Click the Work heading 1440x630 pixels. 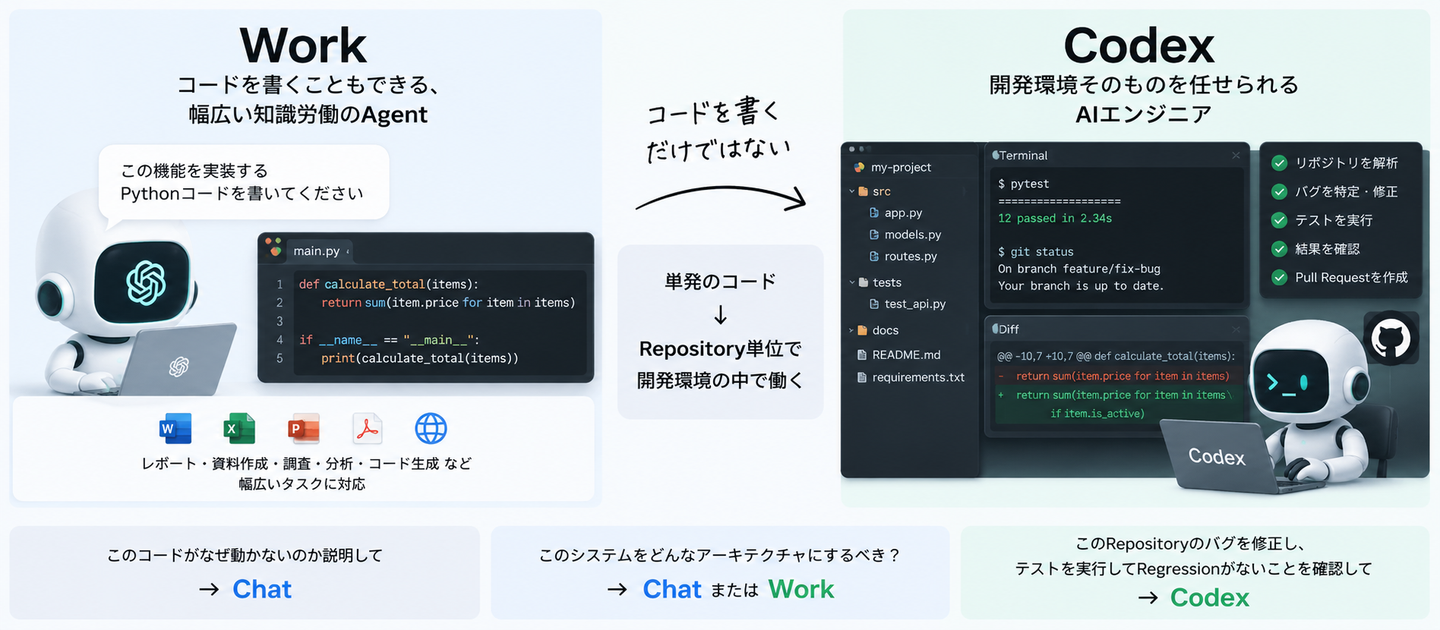coord(303,45)
